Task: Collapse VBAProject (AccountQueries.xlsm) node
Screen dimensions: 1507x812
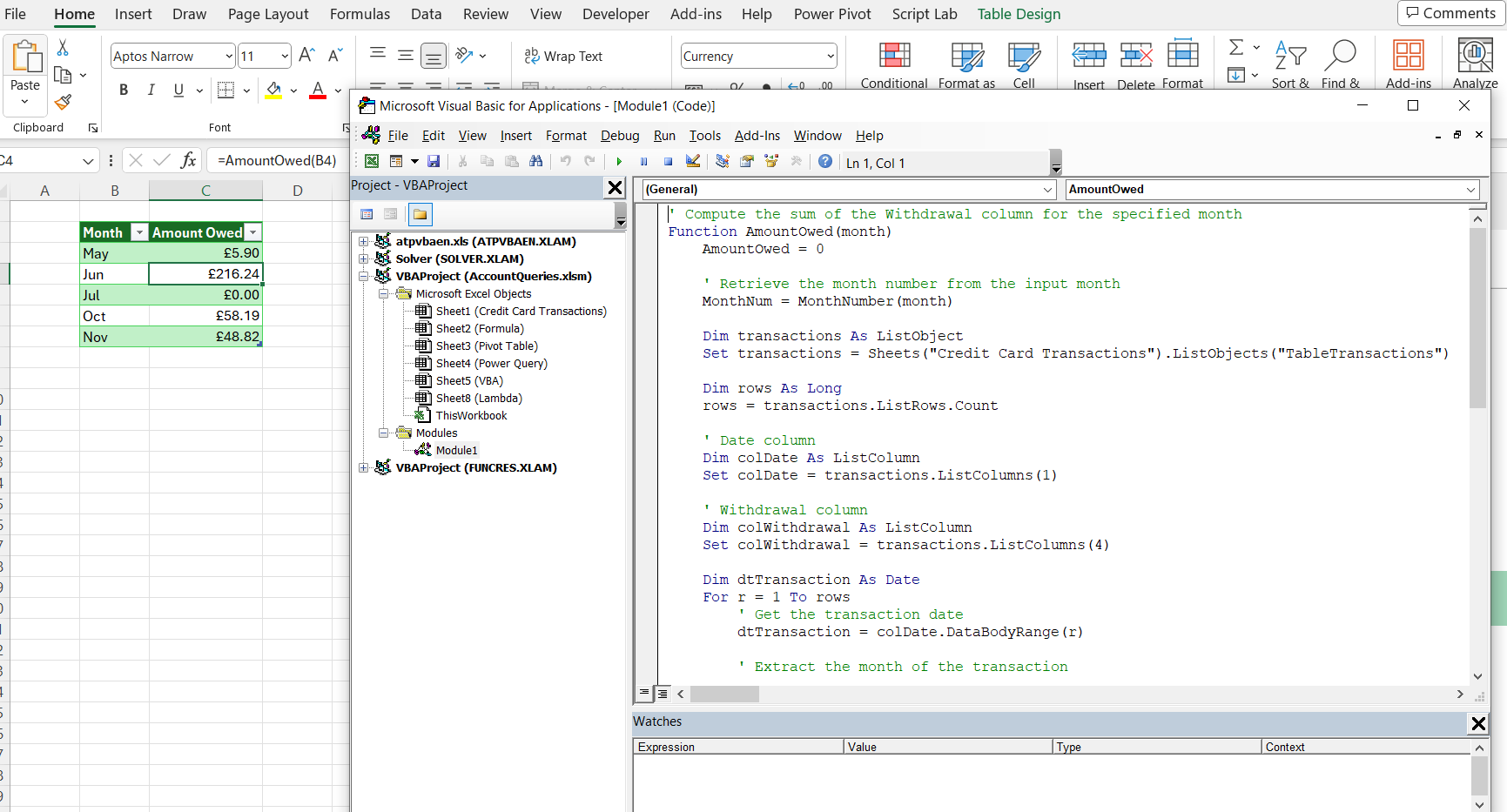Action: (x=364, y=276)
